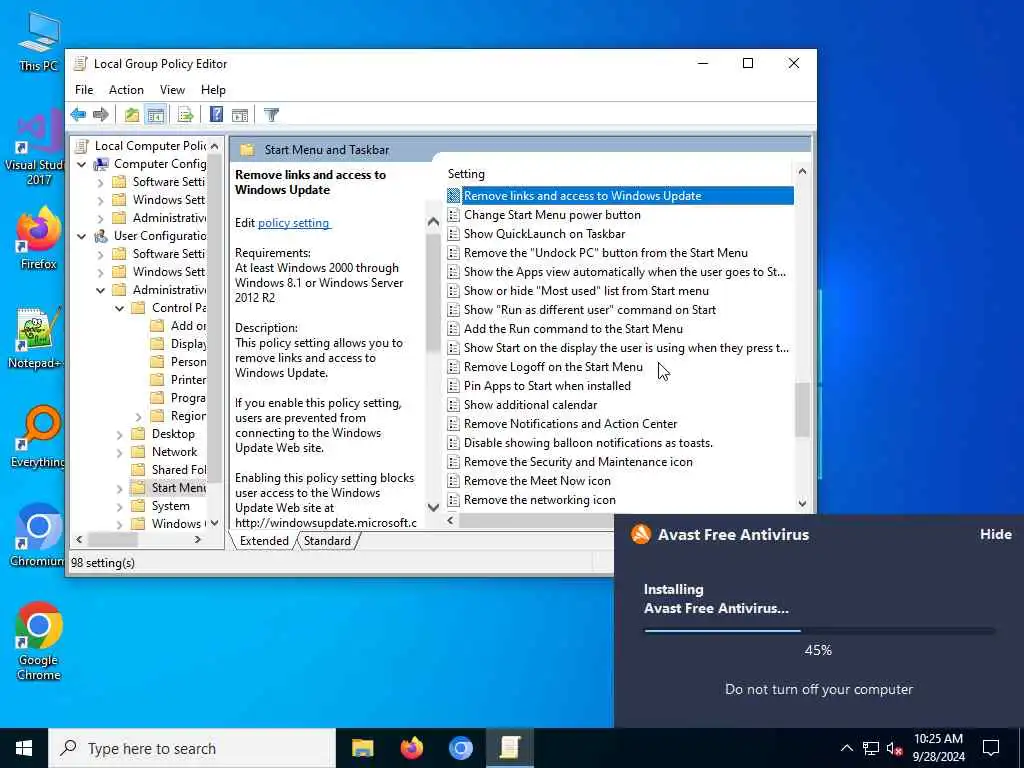Viewport: 1024px width, 768px height.
Task: Click the Computer Configuration node icon
Action: coord(101,164)
